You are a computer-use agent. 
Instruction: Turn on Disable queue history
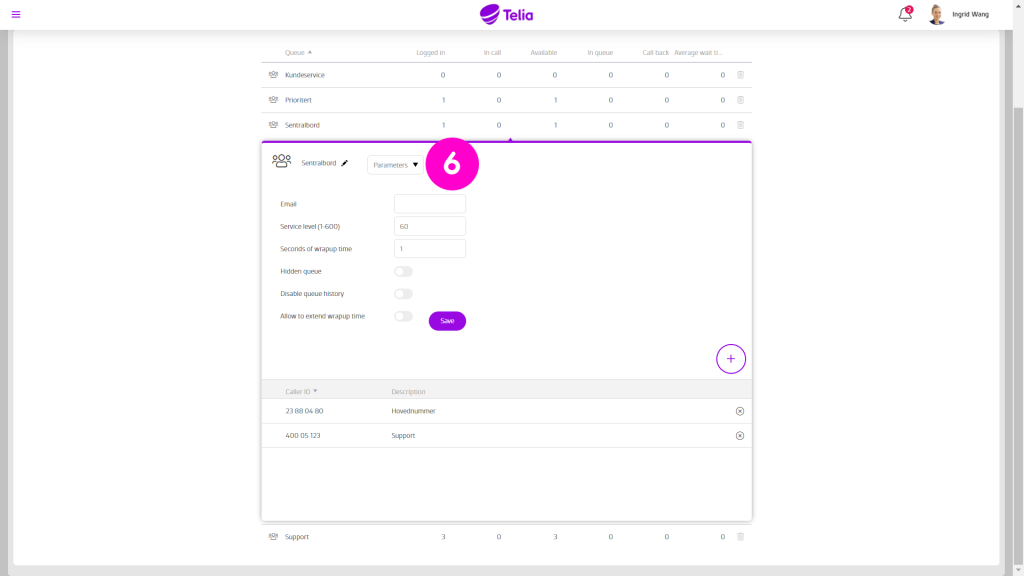coord(403,293)
